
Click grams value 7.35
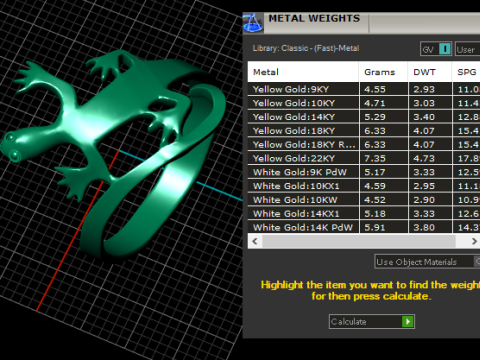click(x=375, y=158)
